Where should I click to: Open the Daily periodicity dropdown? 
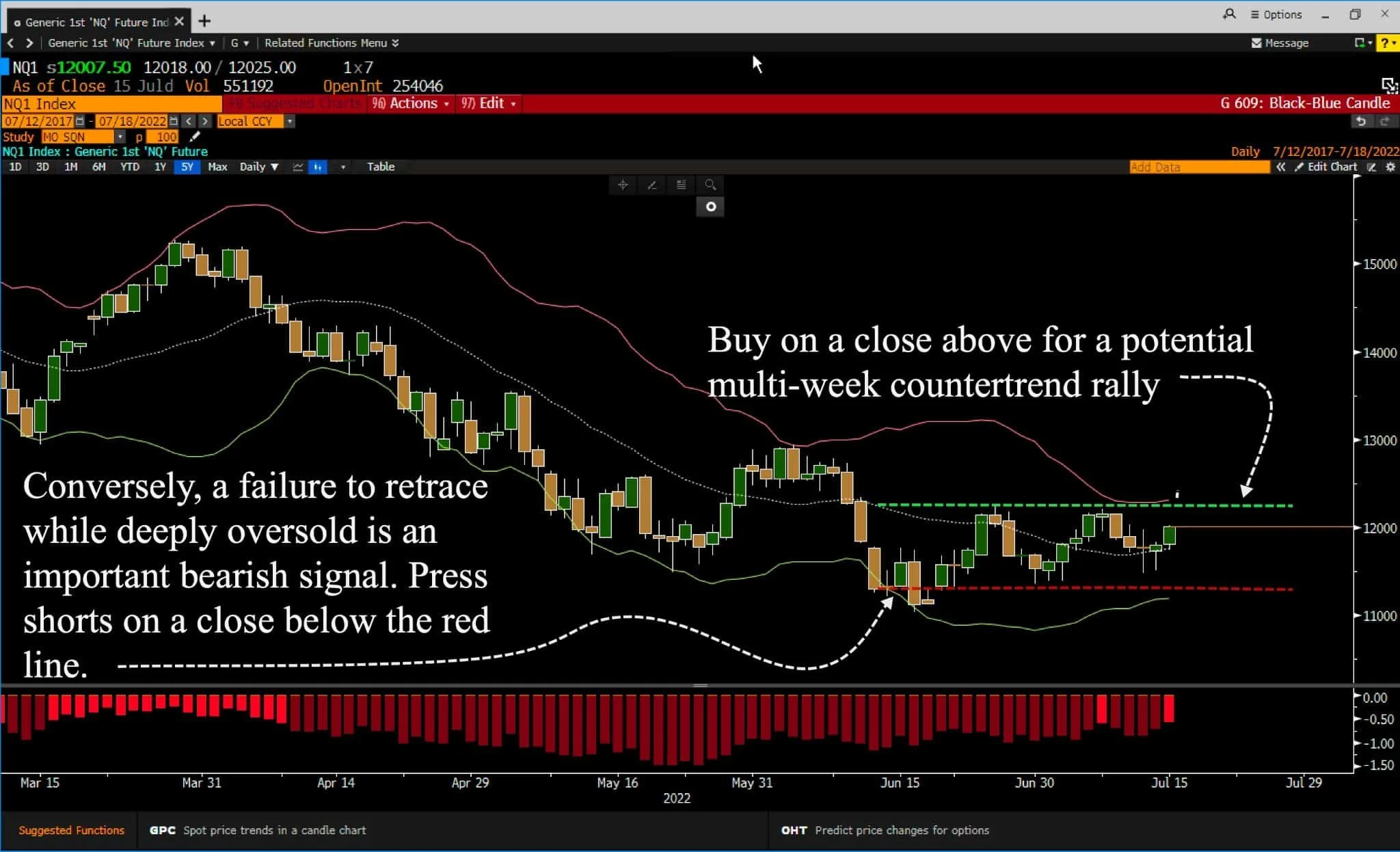tap(259, 167)
